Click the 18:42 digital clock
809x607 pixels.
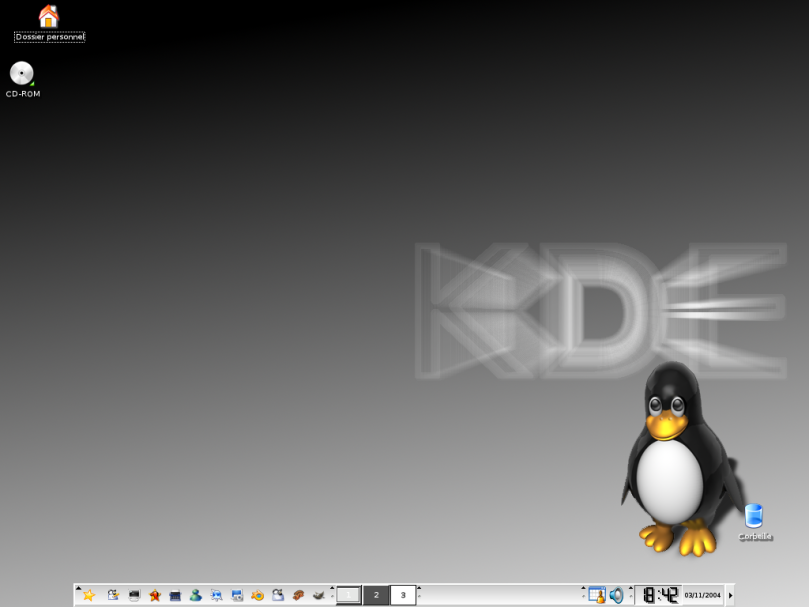pyautogui.click(x=660, y=595)
